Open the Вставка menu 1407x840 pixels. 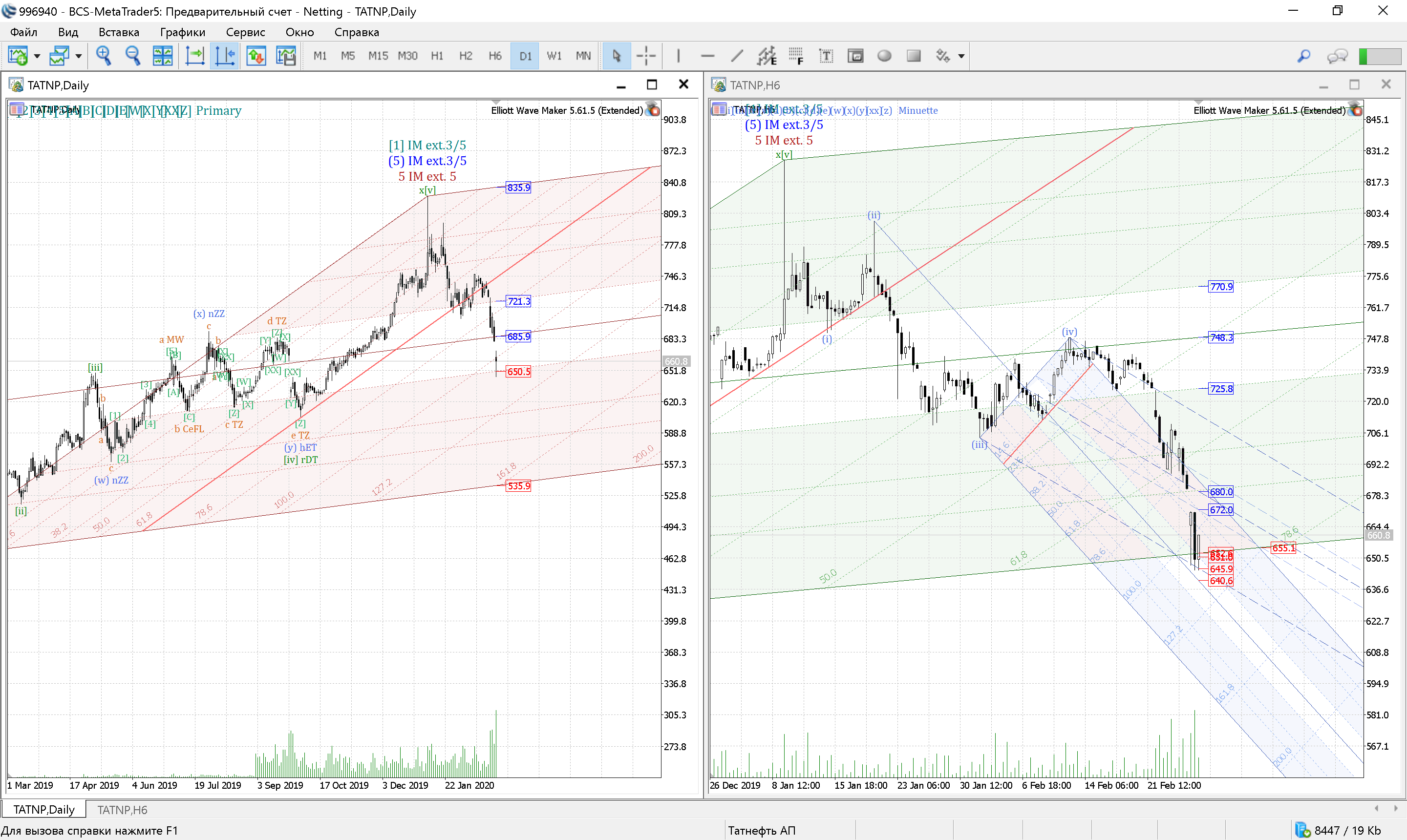118,32
